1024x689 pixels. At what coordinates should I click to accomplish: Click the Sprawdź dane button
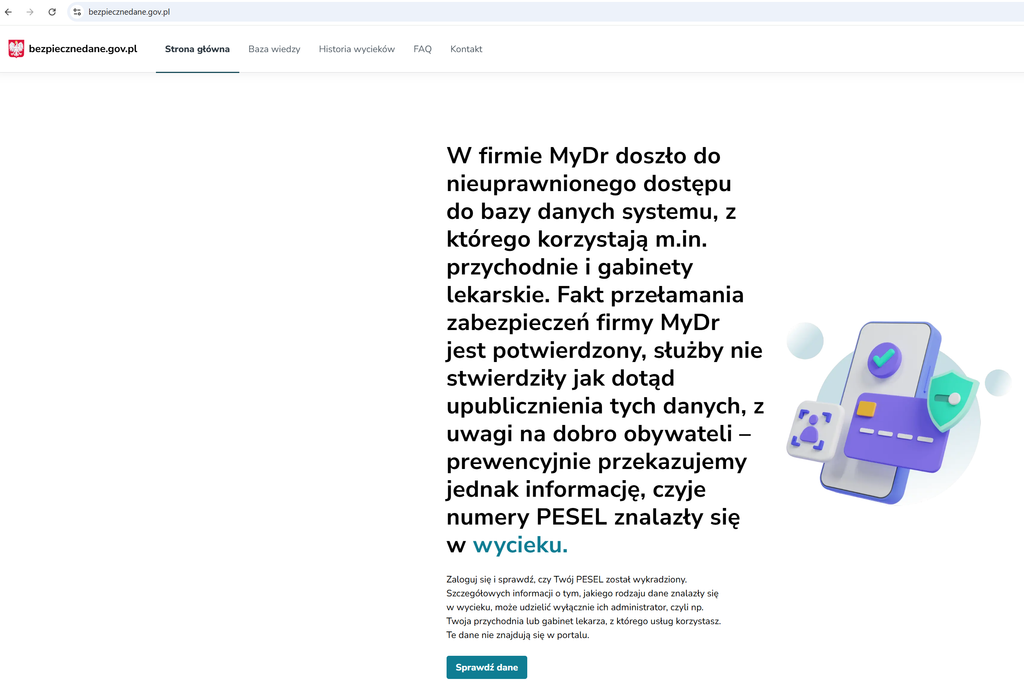tap(487, 667)
